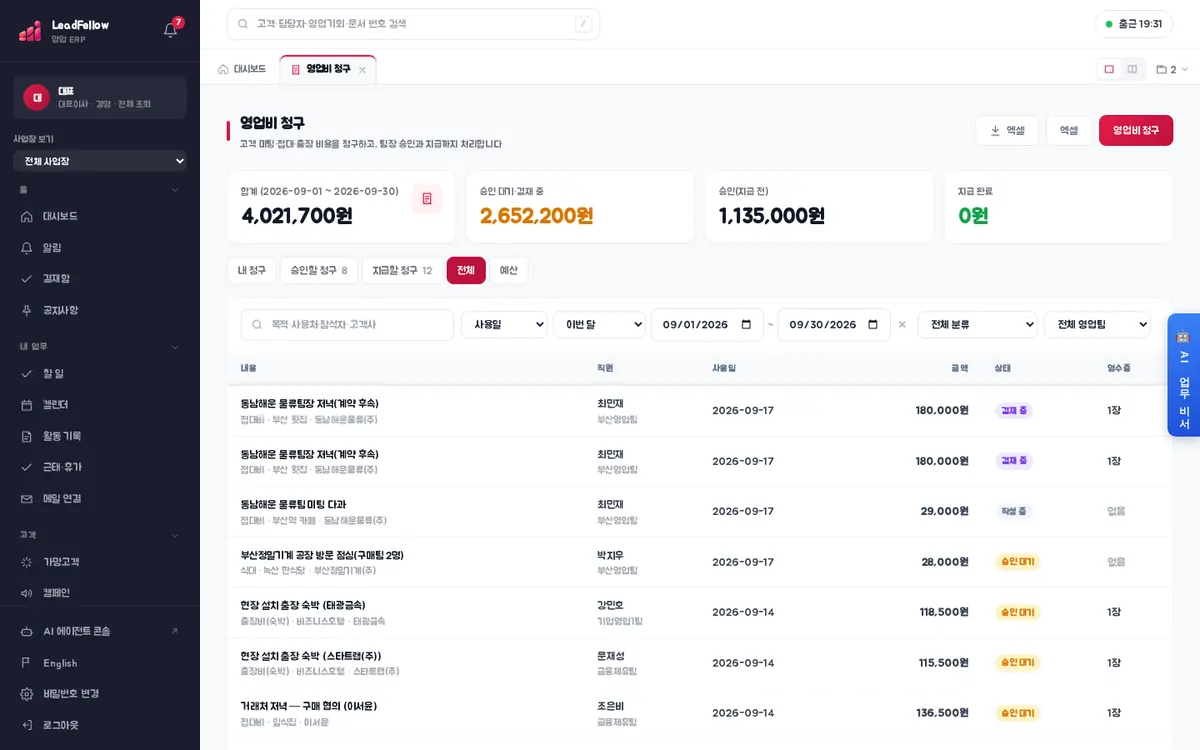Open calendar picker for 09/30/2026 date
The height and width of the screenshot is (750, 1200).
(873, 325)
